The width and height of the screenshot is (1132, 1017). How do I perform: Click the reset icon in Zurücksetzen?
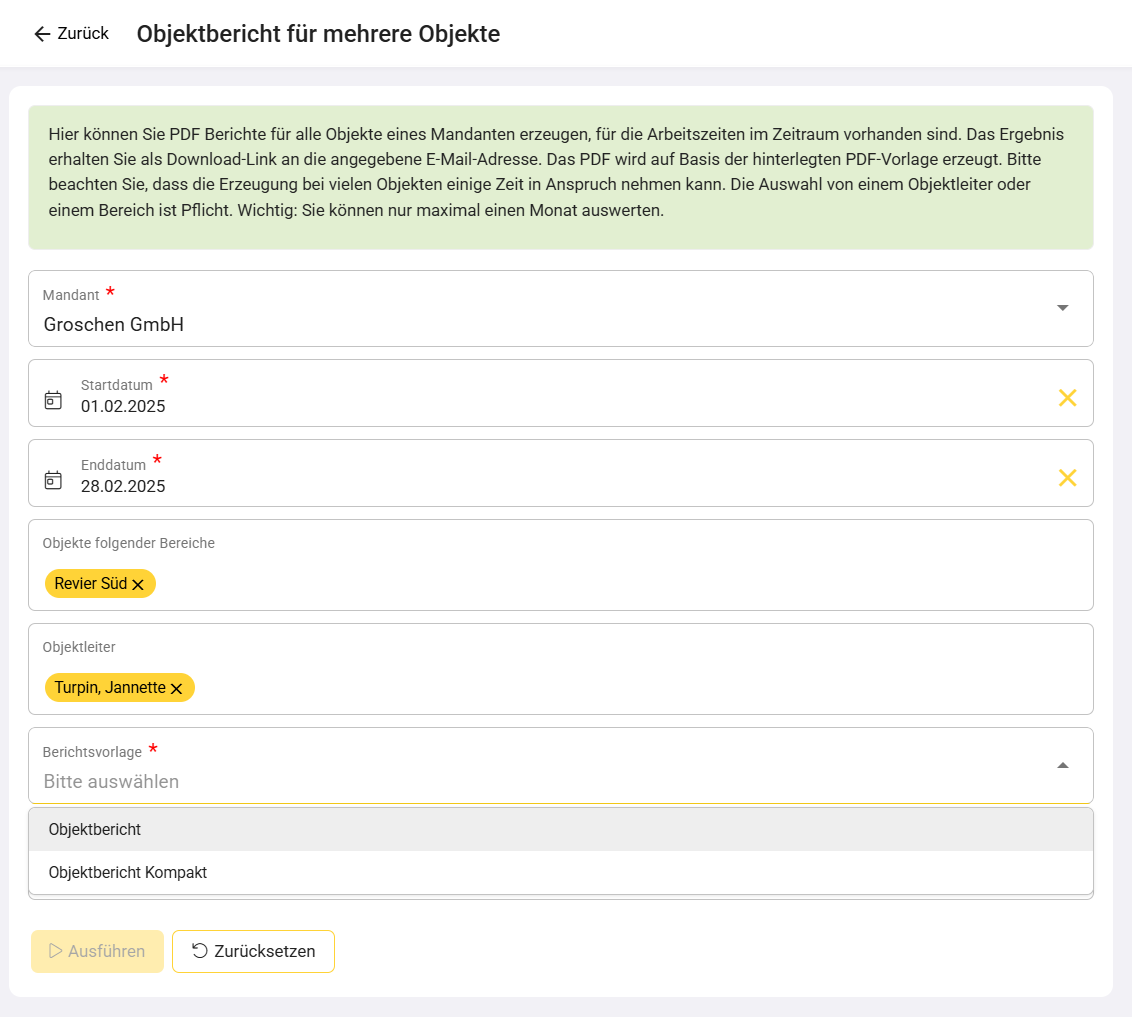tap(199, 951)
